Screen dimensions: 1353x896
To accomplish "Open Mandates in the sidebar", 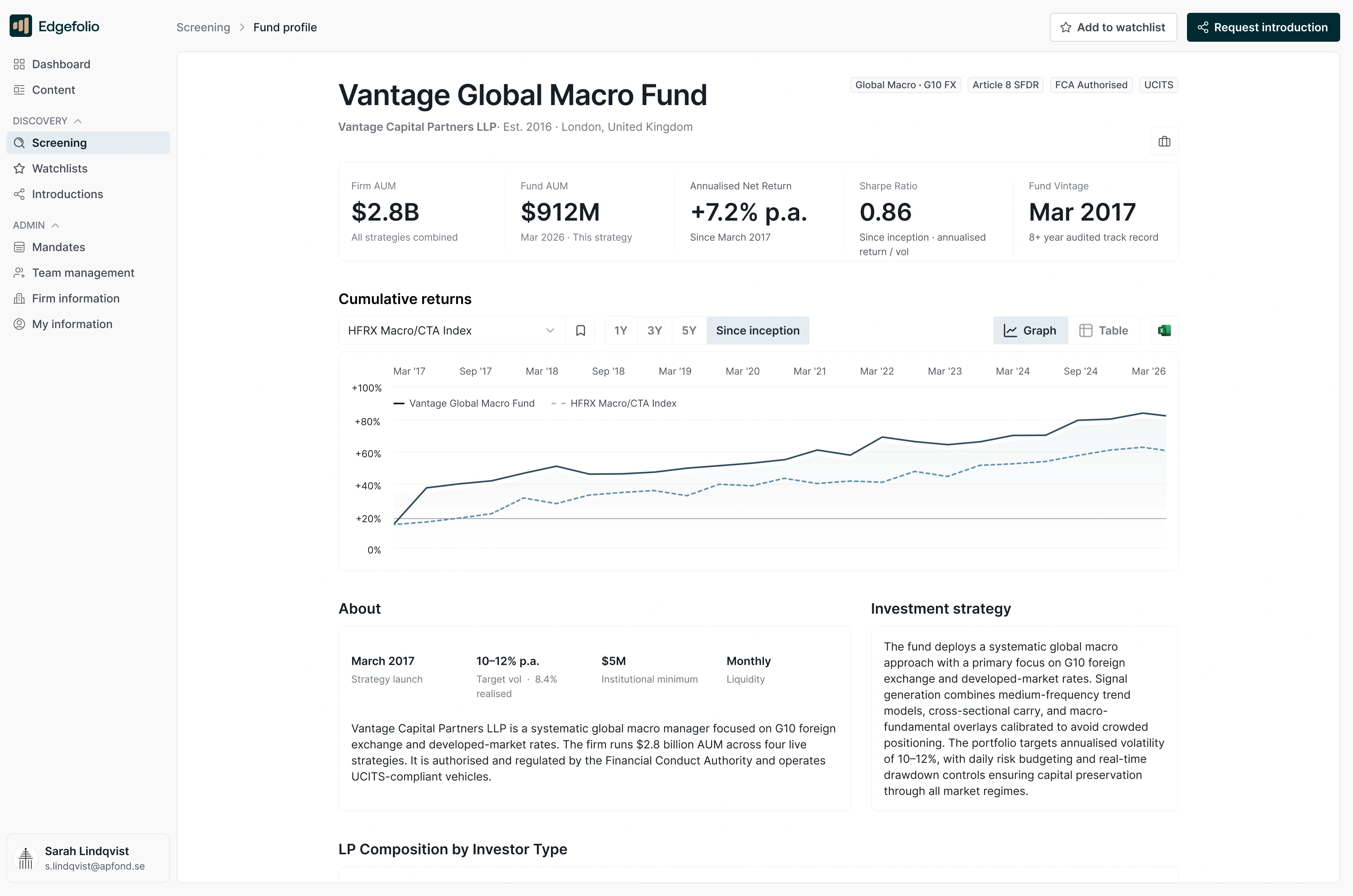I will click(x=88, y=247).
